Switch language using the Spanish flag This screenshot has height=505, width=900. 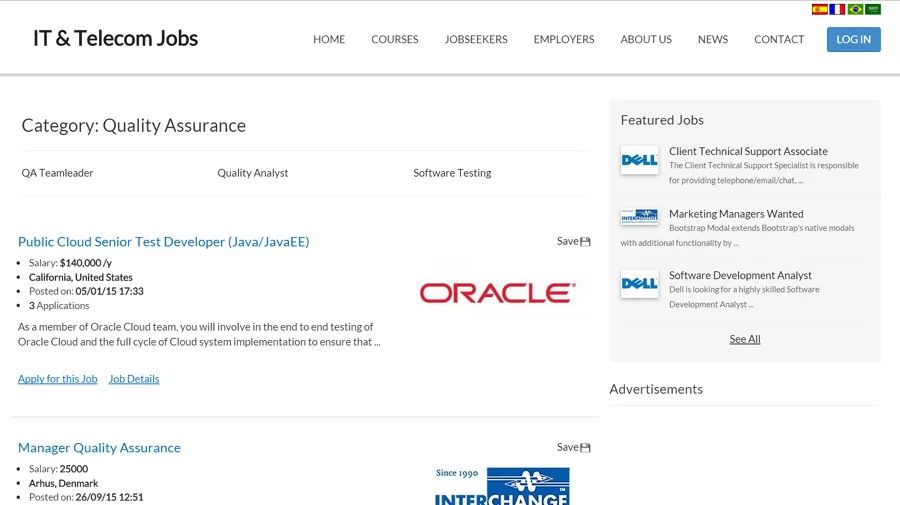click(x=820, y=9)
